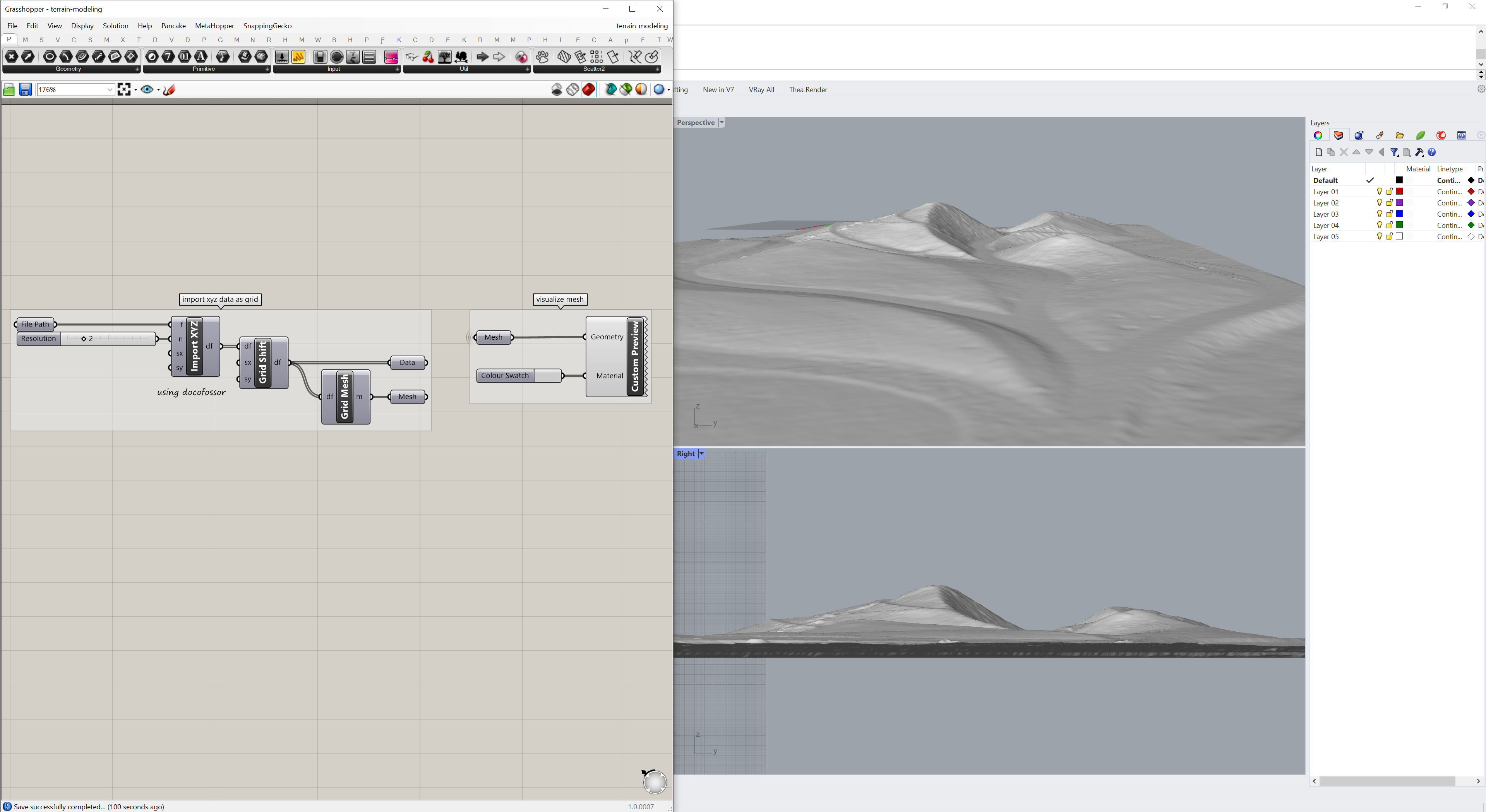This screenshot has width=1486, height=812.
Task: Click the layer filter funnel icon
Action: (1394, 152)
